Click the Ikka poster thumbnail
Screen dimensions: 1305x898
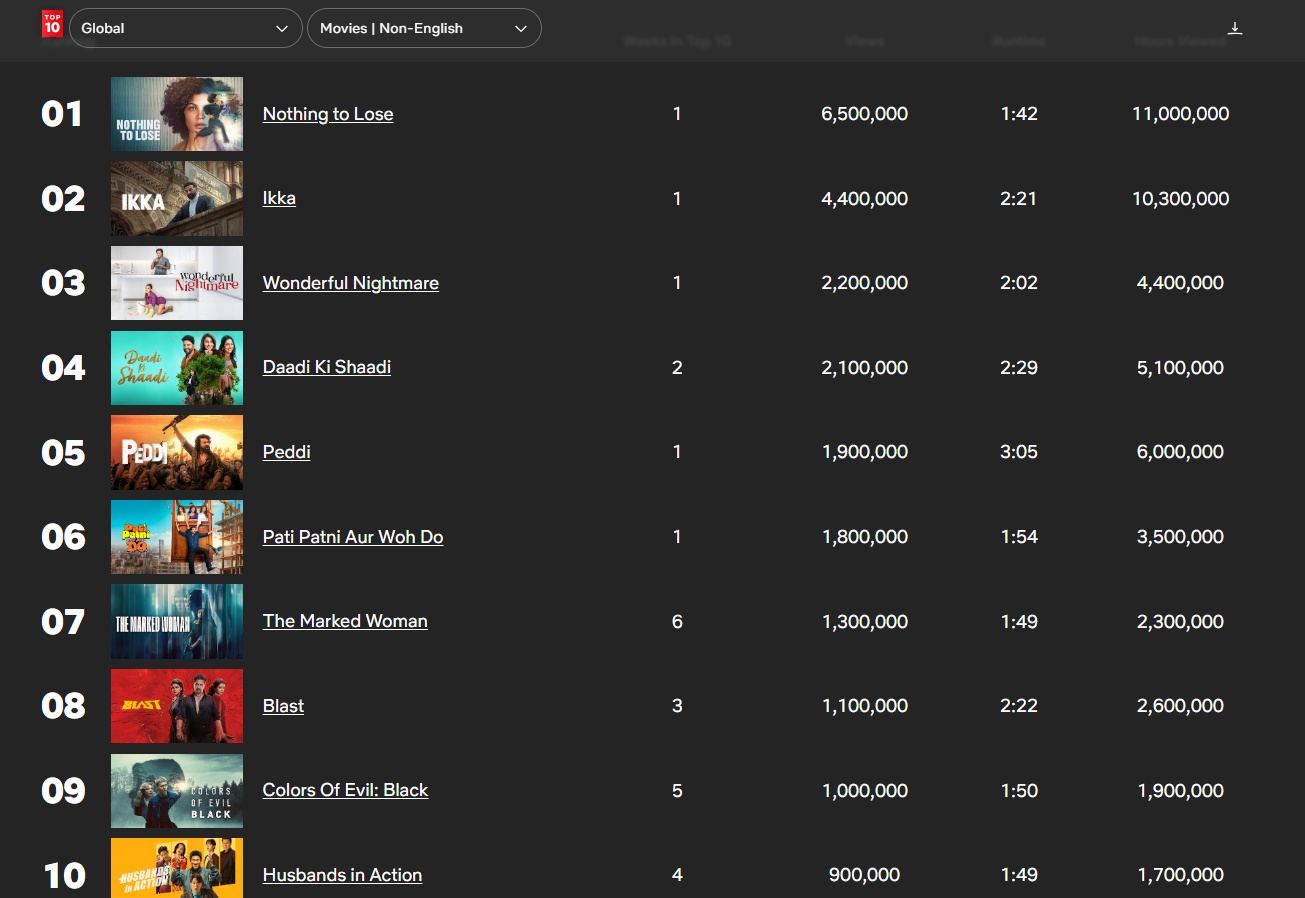[177, 199]
